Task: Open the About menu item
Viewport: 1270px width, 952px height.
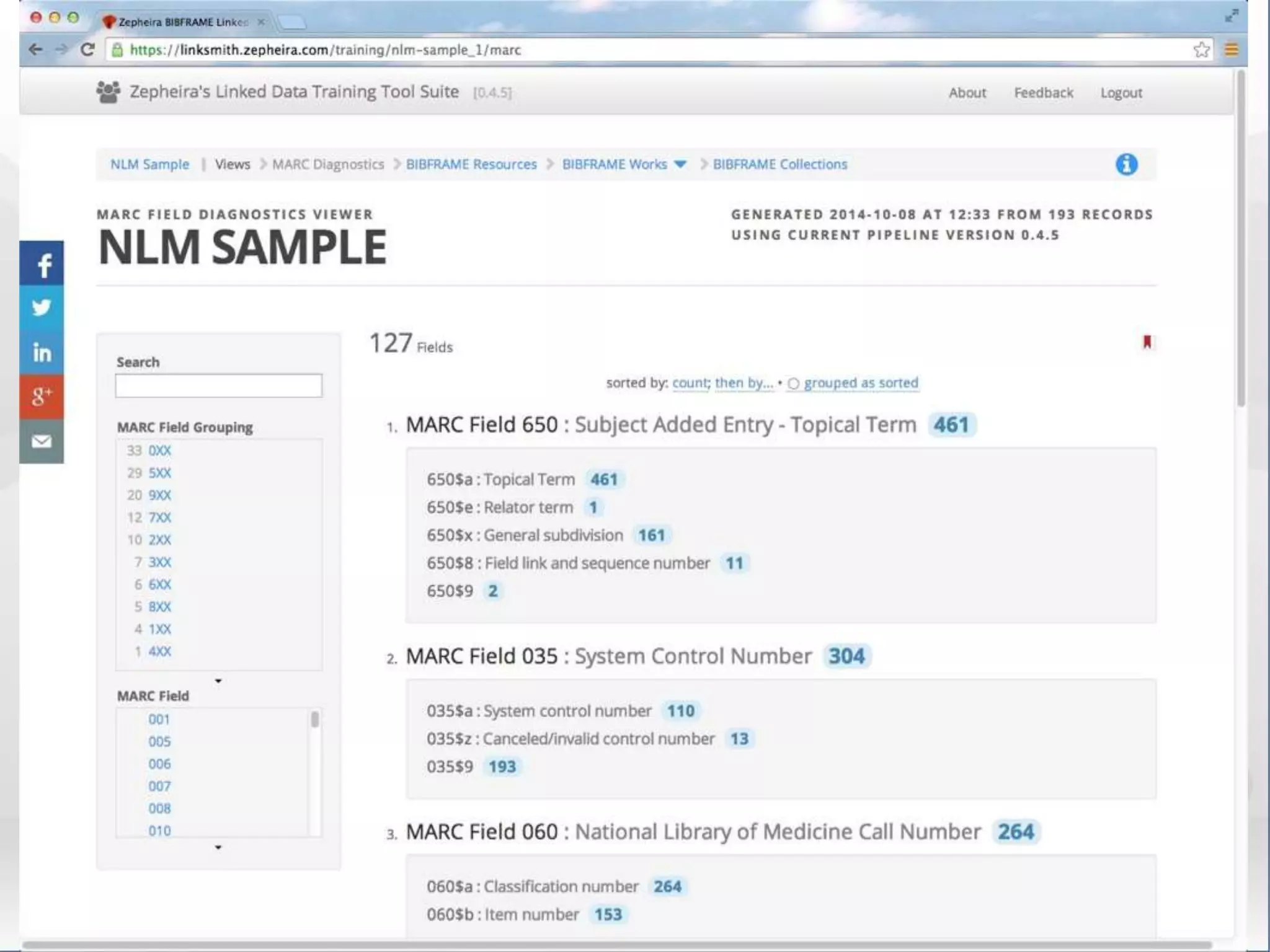Action: (967, 93)
